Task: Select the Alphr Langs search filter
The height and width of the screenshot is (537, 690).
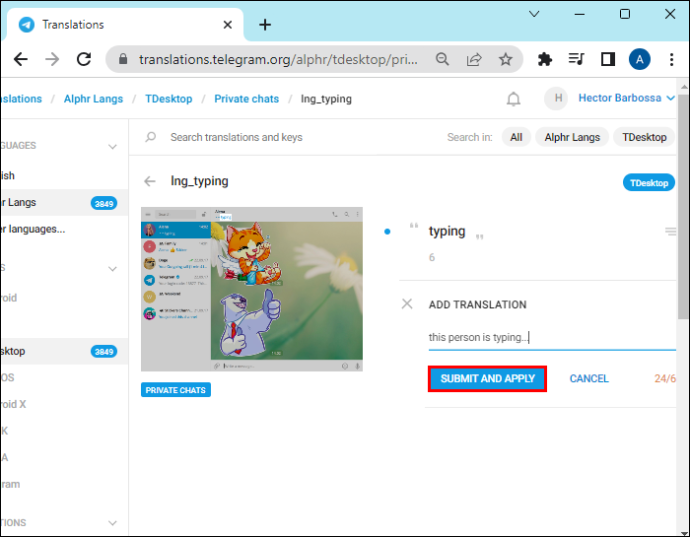Action: pyautogui.click(x=572, y=137)
